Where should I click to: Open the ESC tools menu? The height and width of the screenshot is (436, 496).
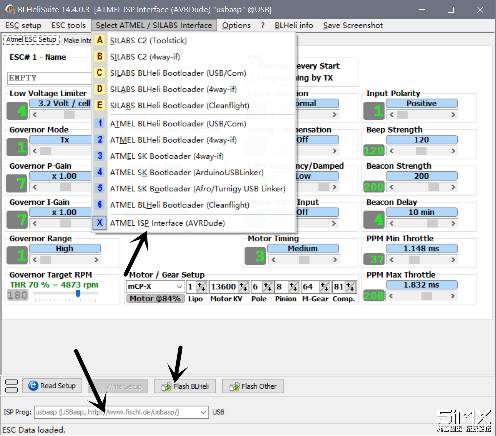68,25
